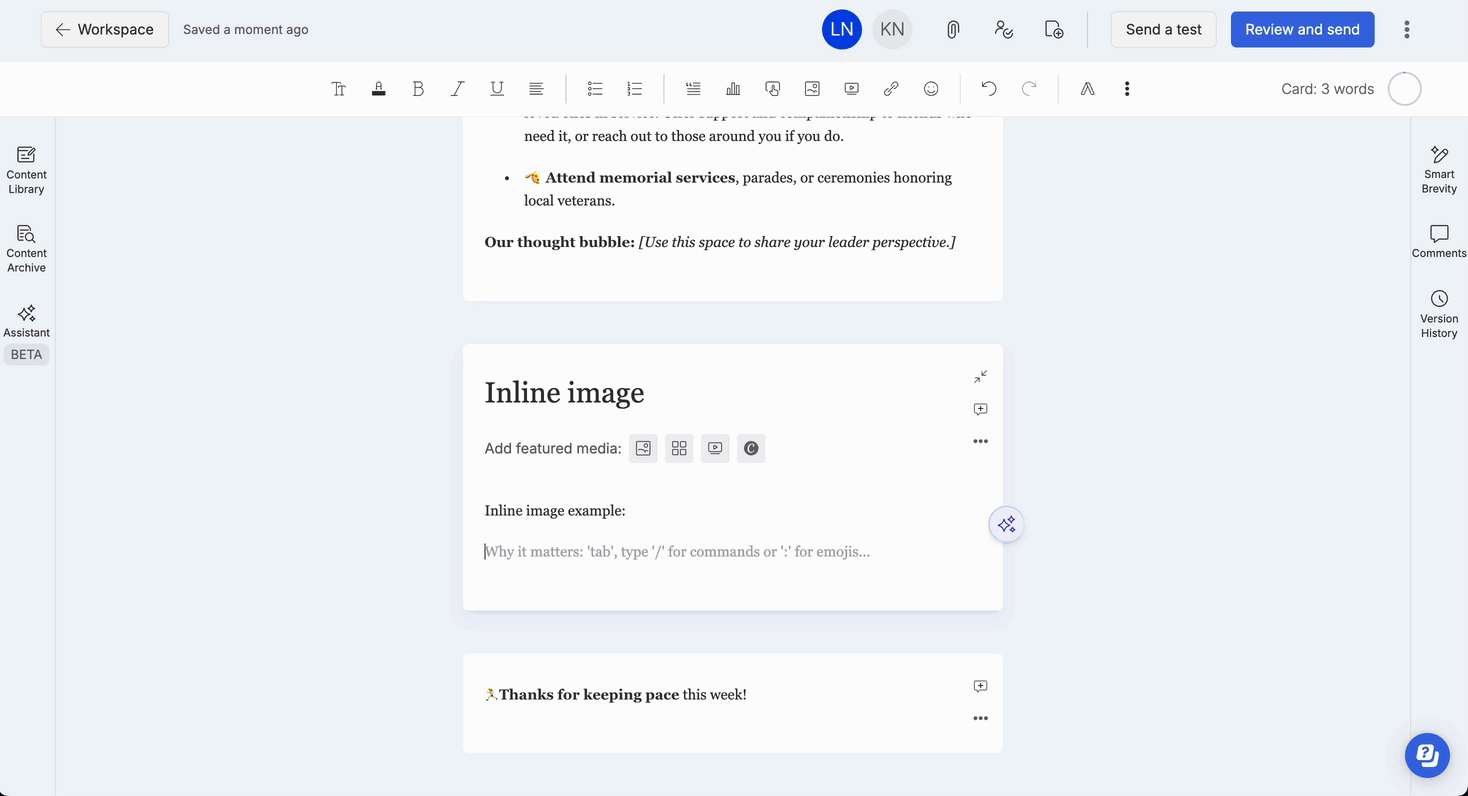
Task: Click the Review and send button
Action: [x=1302, y=30]
